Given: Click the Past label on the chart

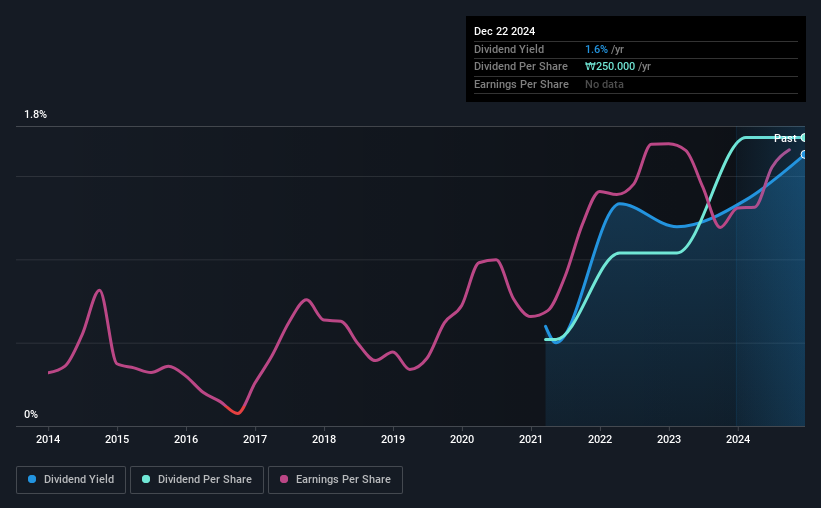Looking at the screenshot, I should click(785, 138).
